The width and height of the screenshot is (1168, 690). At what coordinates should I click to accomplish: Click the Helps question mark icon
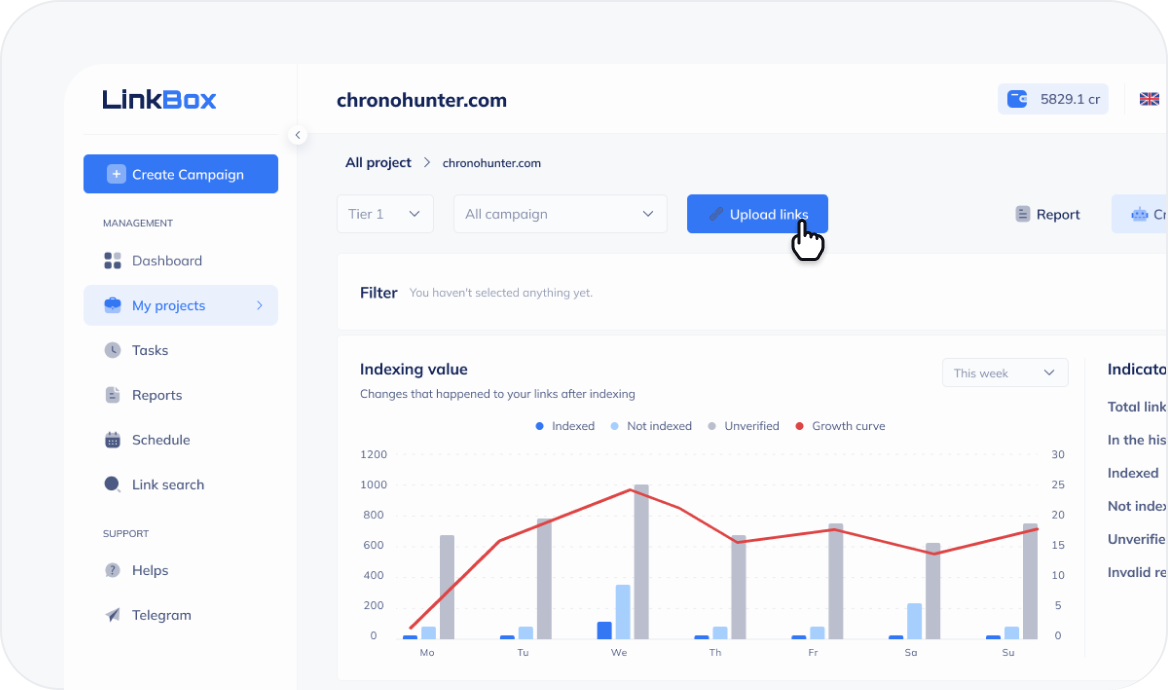pos(113,570)
